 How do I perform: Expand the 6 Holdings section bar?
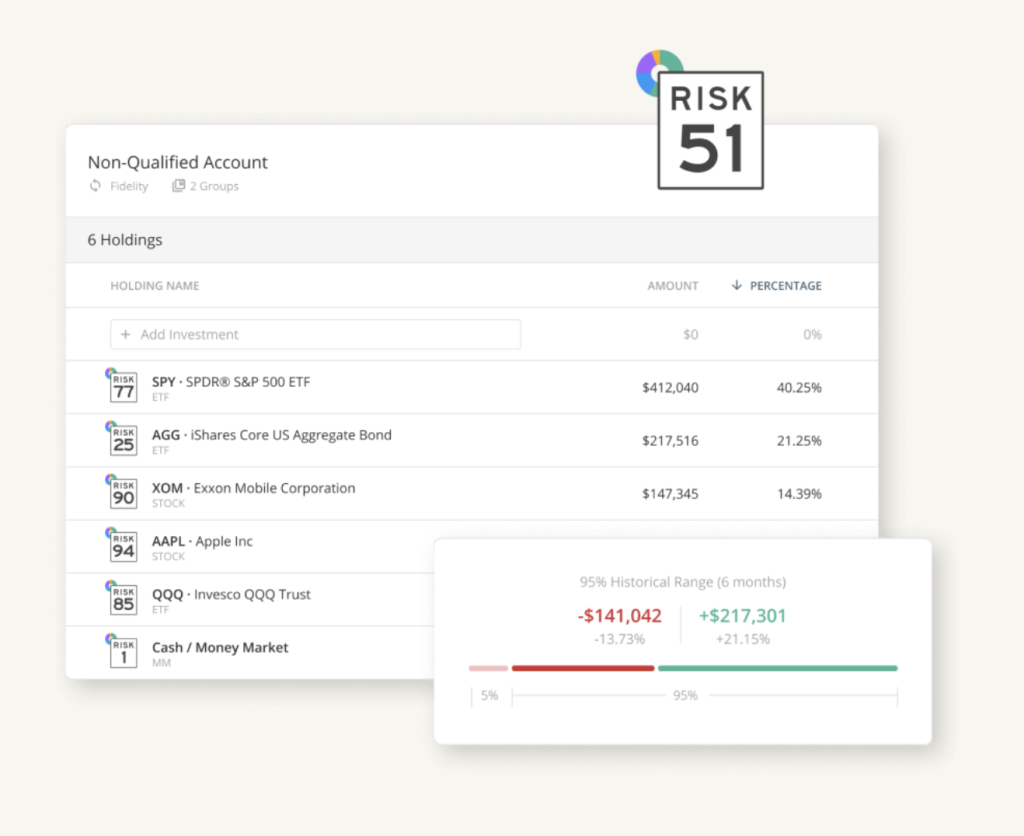pos(471,240)
